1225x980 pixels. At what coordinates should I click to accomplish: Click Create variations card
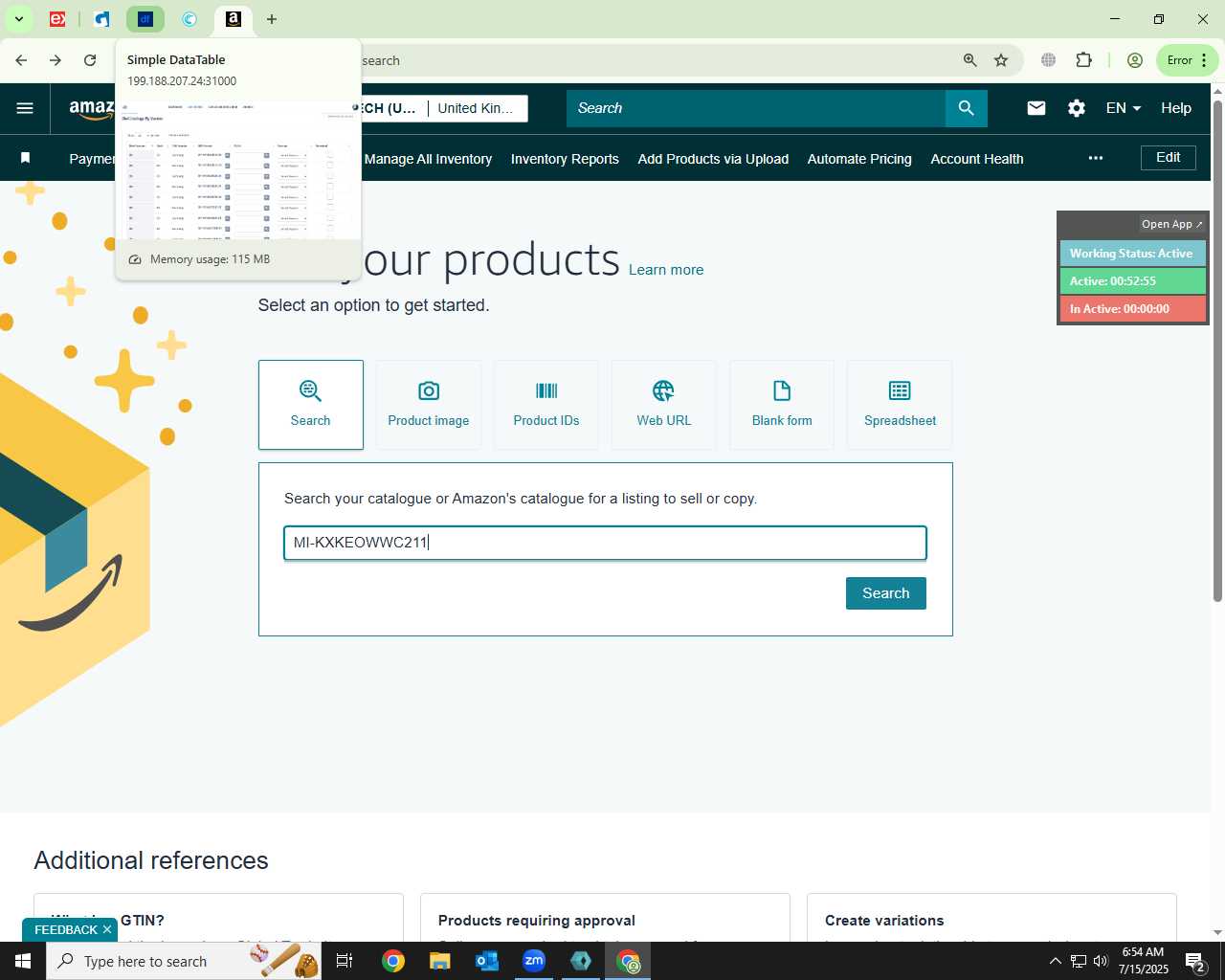tap(991, 919)
